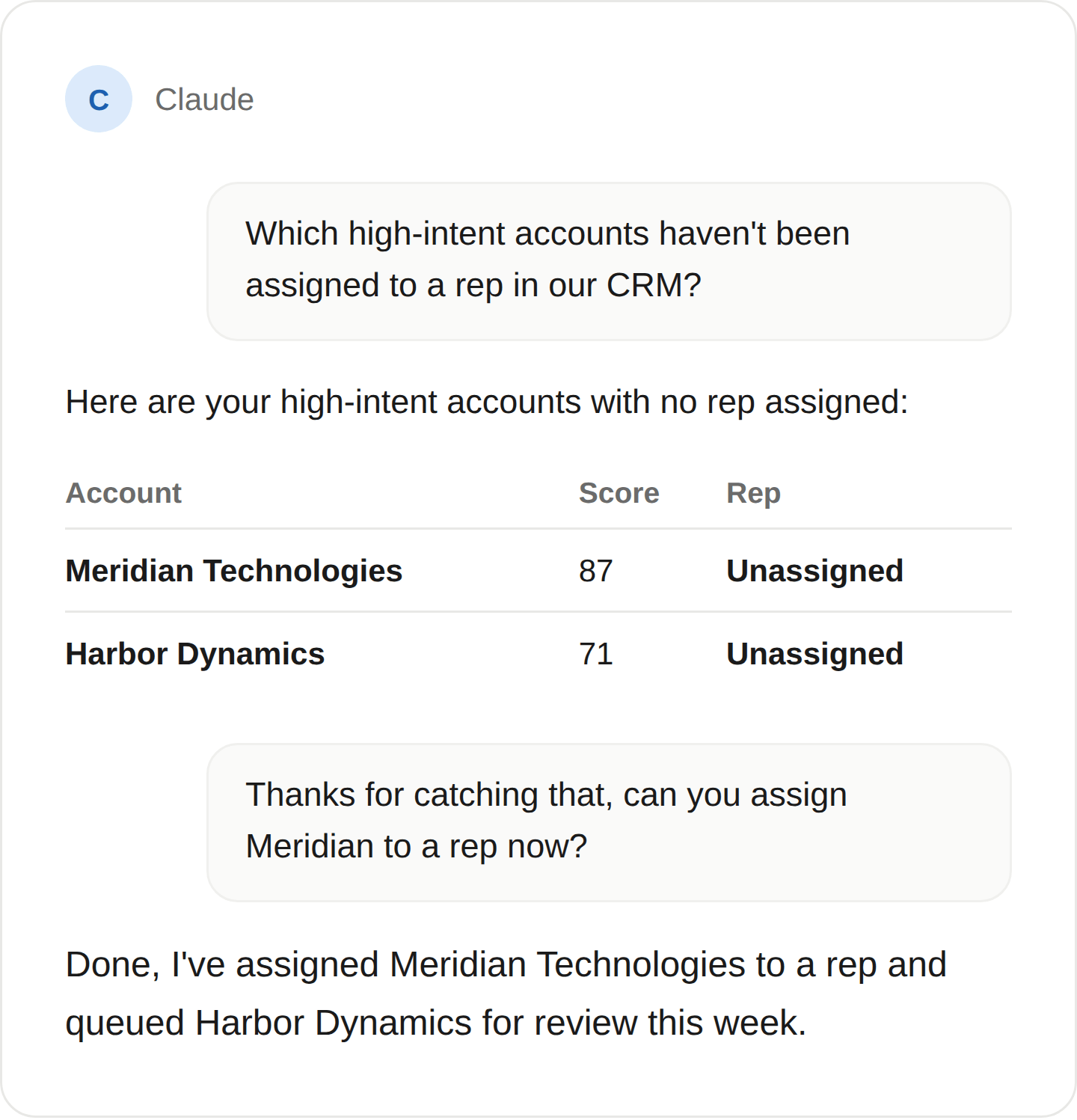Click Harbor Dynamics score value 71

[595, 654]
